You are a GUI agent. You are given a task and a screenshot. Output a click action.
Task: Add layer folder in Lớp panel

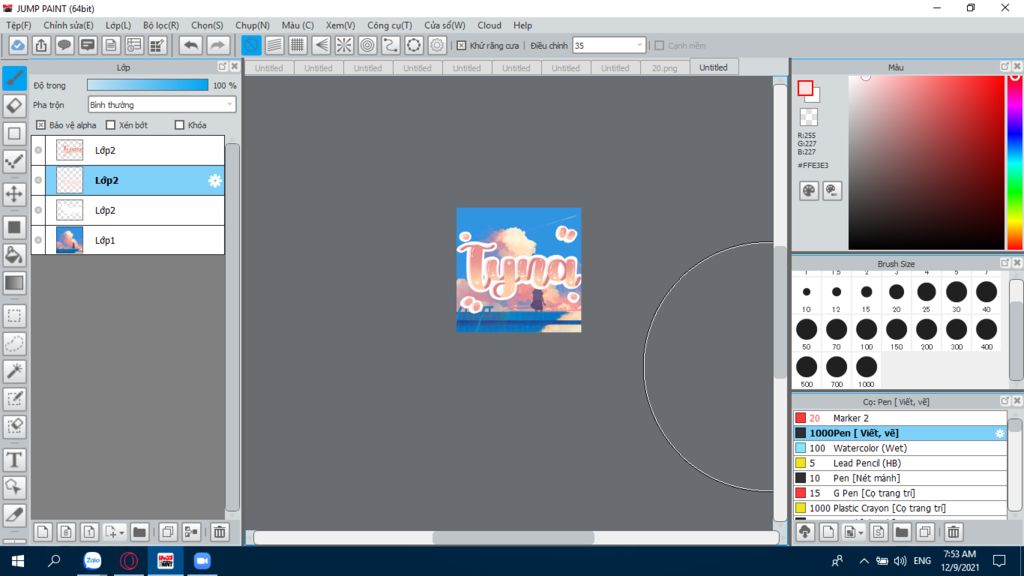pyautogui.click(x=139, y=532)
